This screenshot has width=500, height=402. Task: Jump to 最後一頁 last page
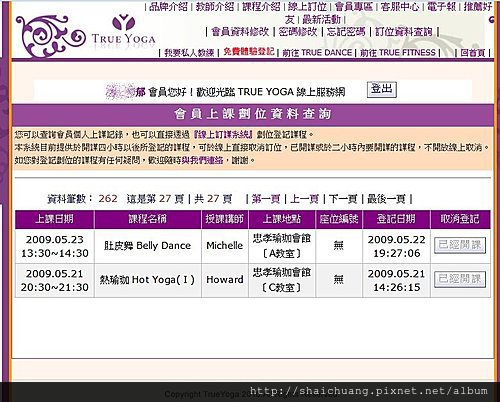(x=386, y=199)
